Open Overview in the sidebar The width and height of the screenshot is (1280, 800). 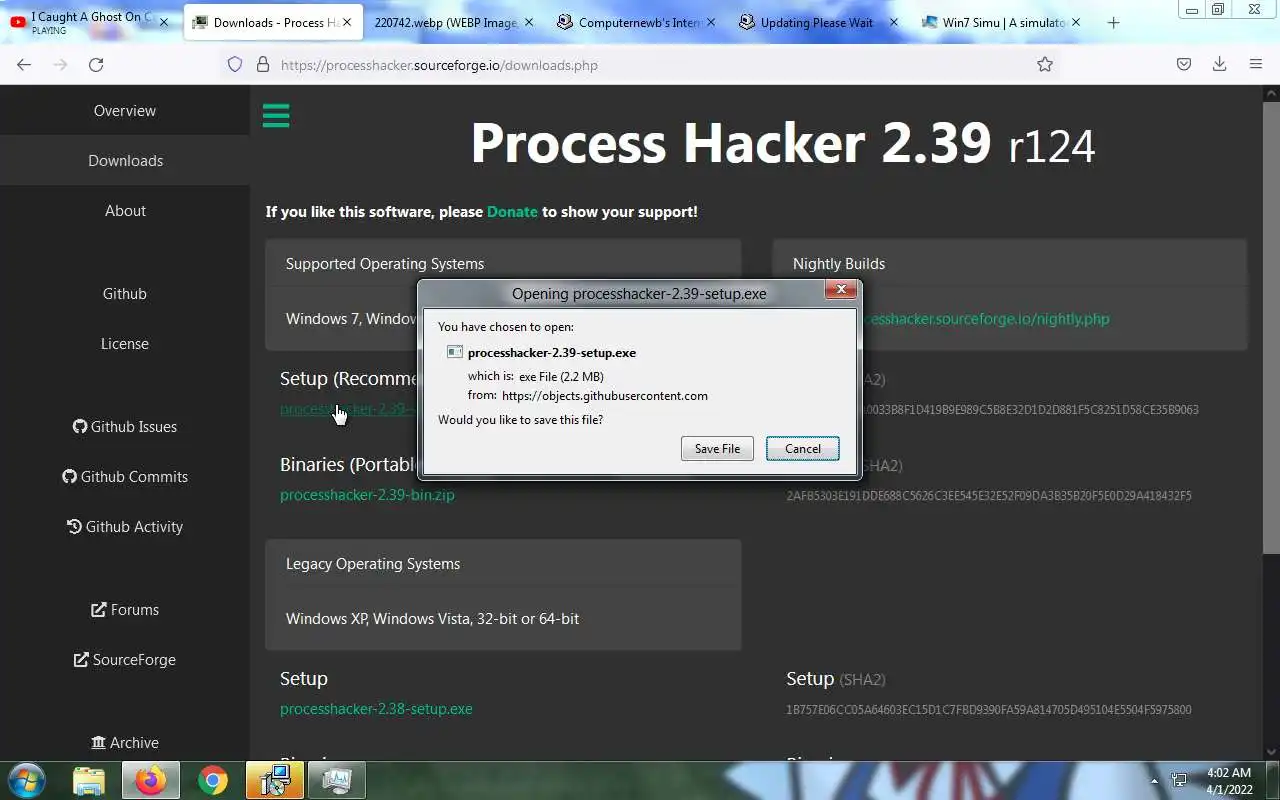125,111
